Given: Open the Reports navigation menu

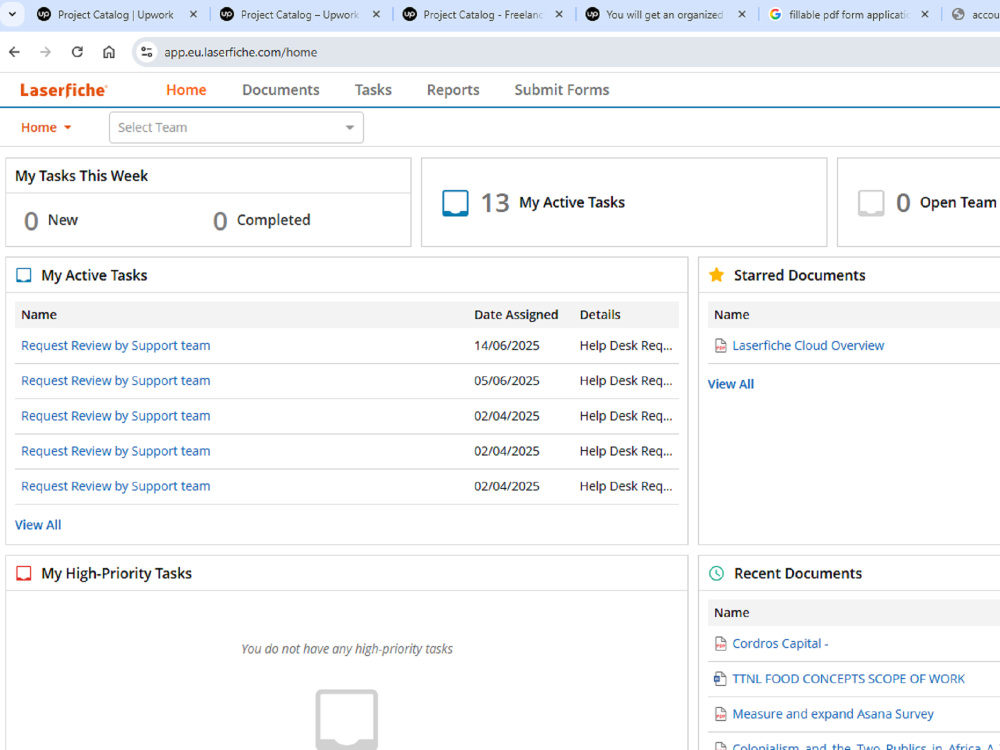Looking at the screenshot, I should coord(453,90).
